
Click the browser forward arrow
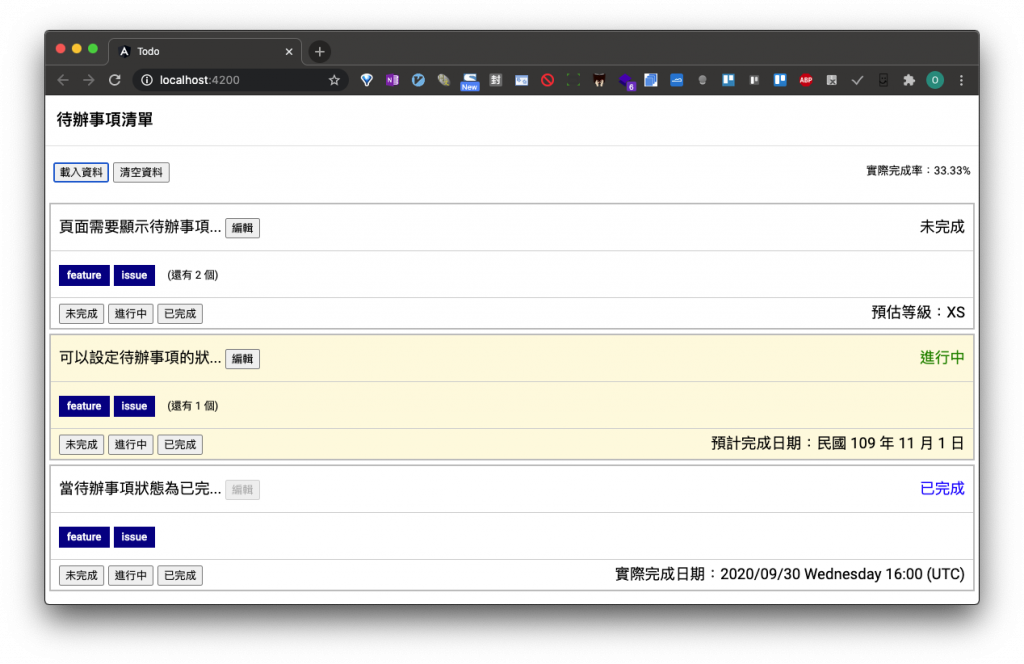click(x=89, y=80)
